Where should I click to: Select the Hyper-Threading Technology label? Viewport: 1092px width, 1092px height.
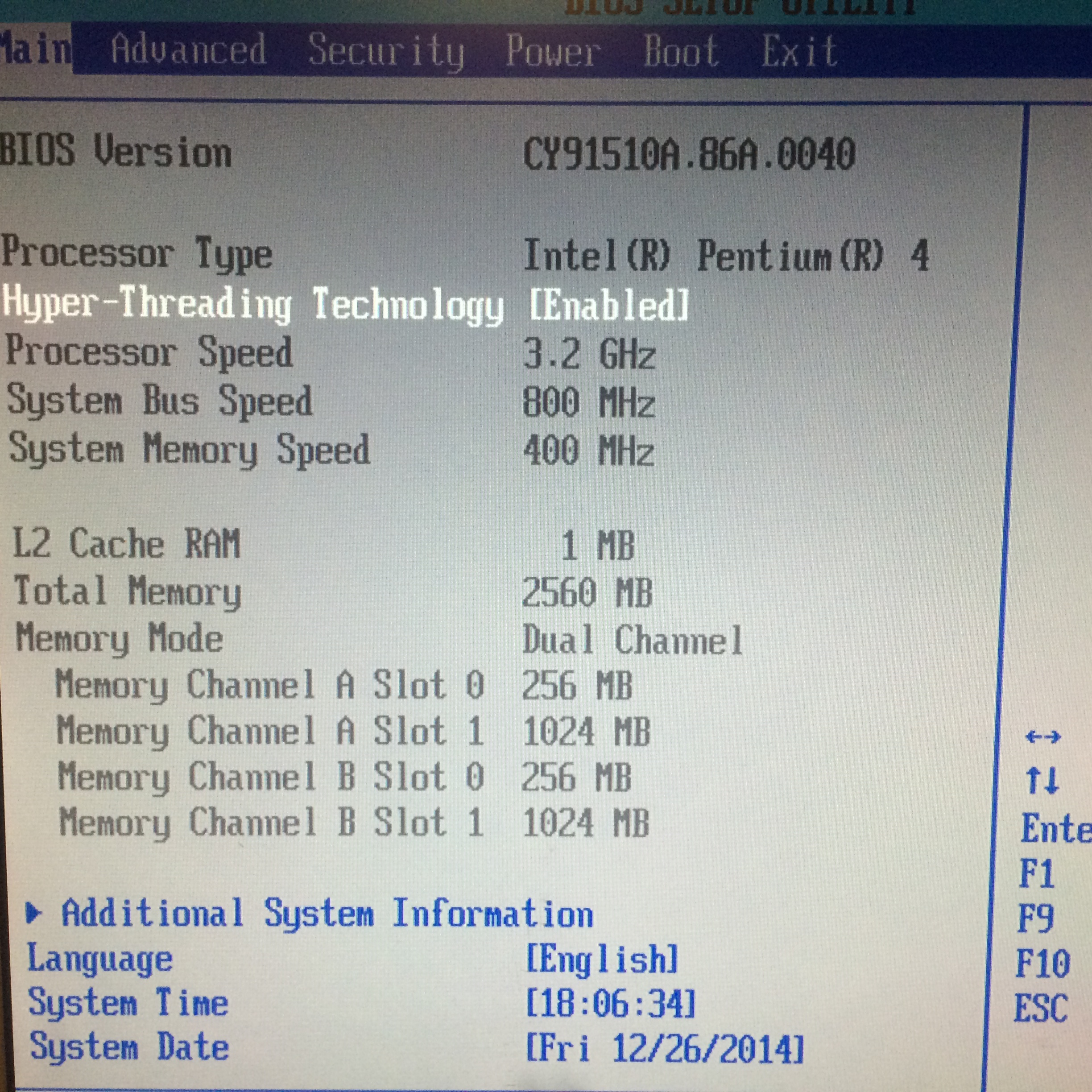[x=252, y=305]
